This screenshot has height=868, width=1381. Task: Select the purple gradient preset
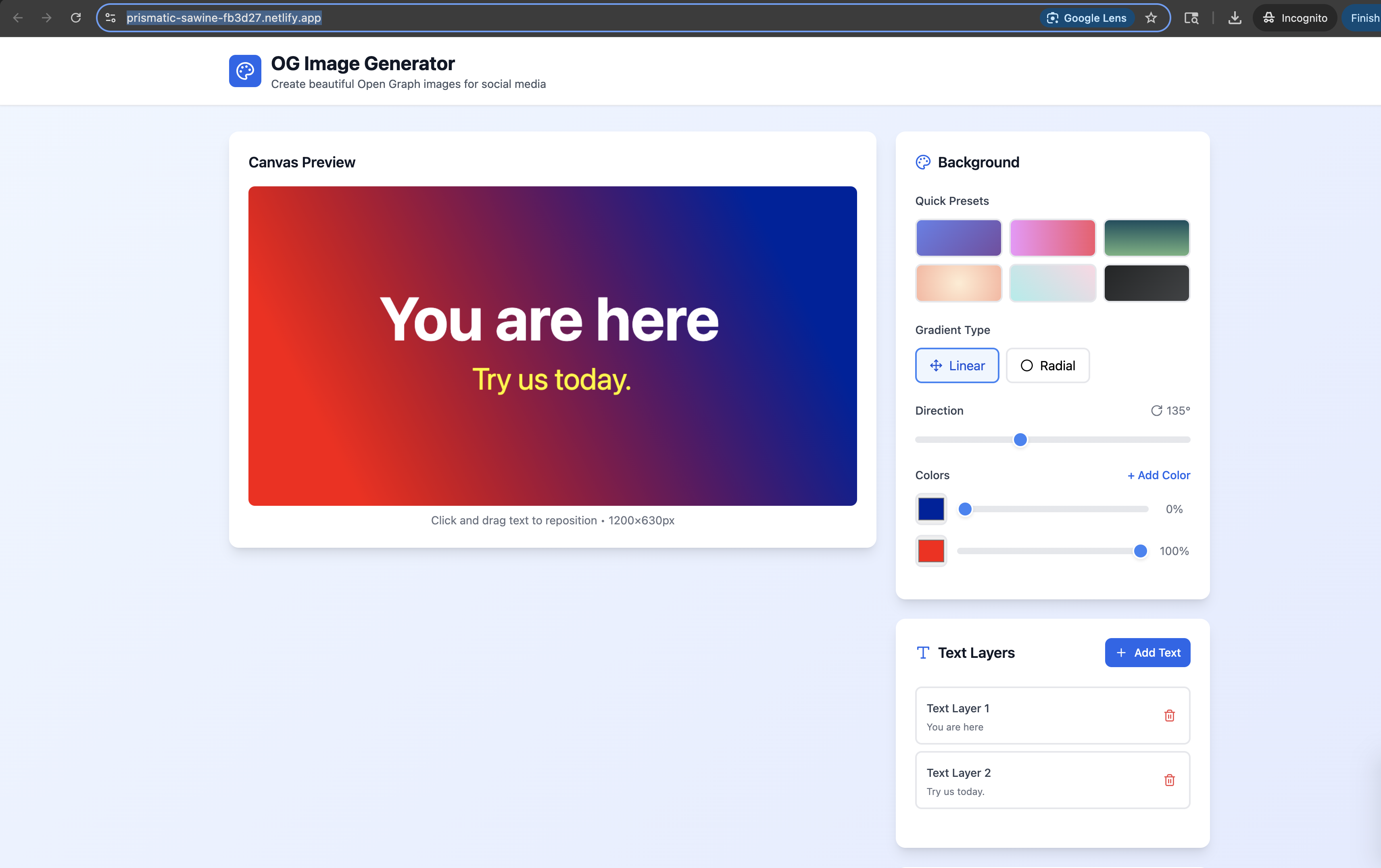pyautogui.click(x=958, y=238)
